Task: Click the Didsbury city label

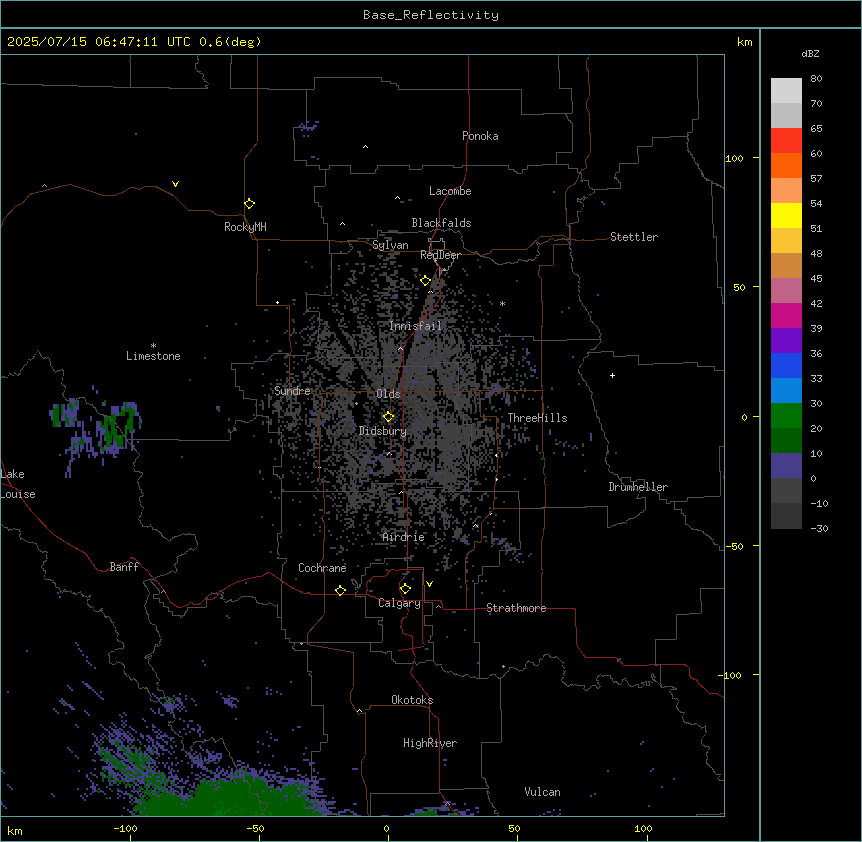Action: [x=383, y=431]
